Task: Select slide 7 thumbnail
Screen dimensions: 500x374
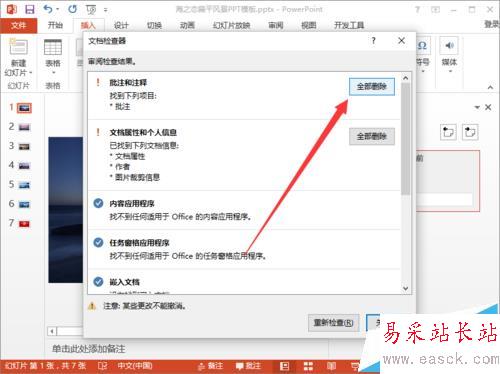Action: click(24, 224)
